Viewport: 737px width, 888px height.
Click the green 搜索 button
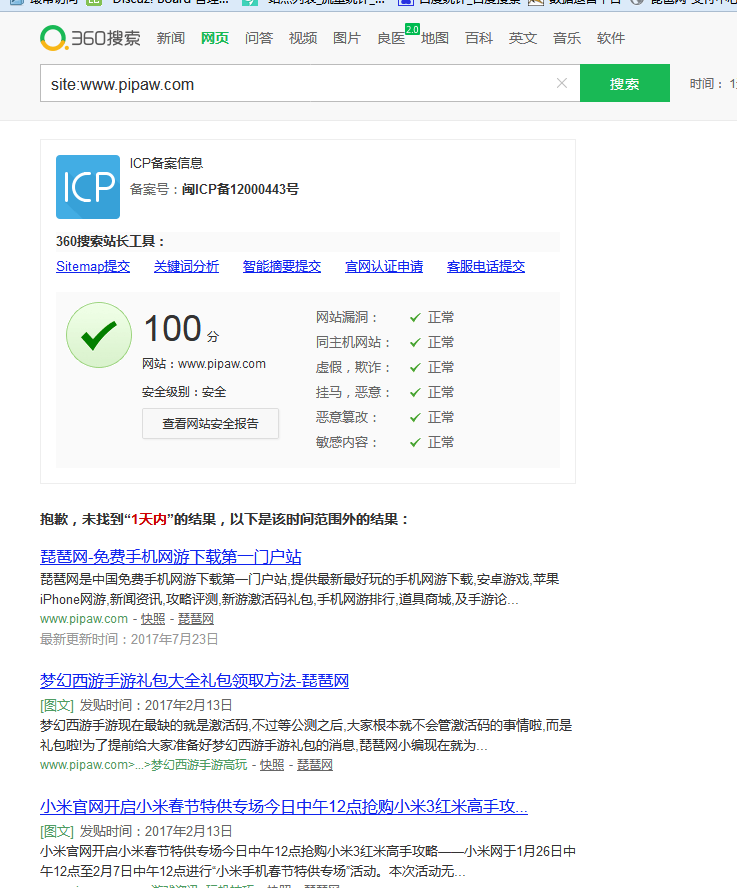(625, 83)
